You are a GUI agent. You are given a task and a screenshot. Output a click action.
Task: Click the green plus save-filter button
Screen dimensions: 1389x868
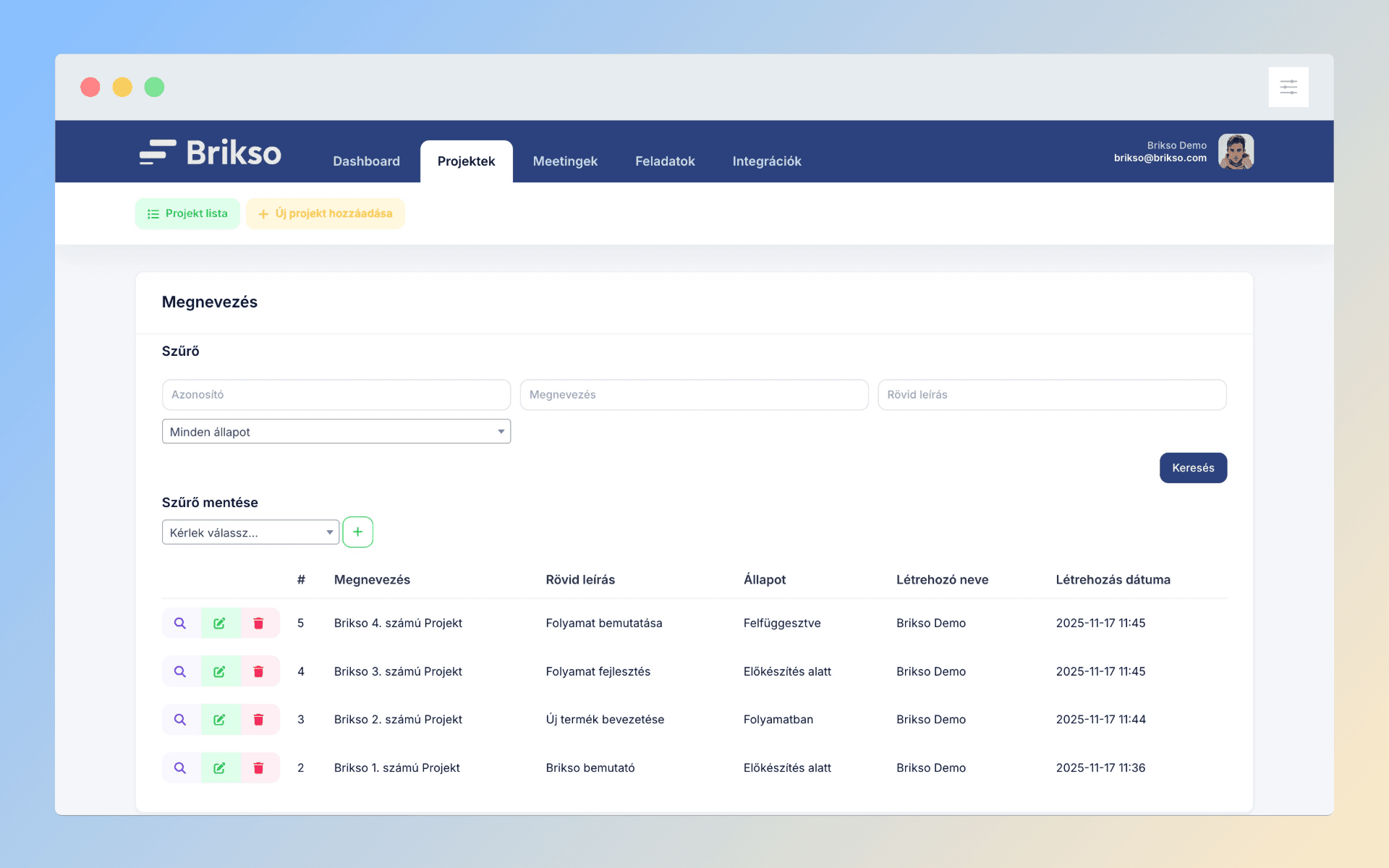pos(357,532)
